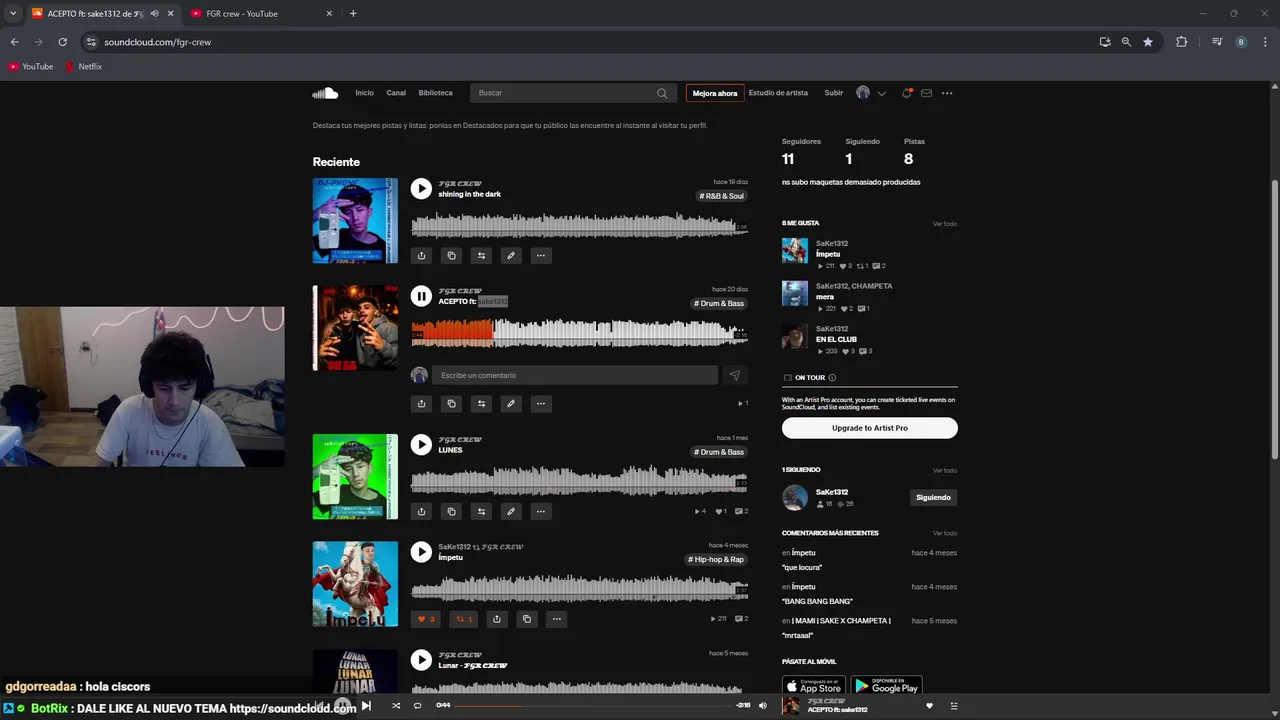Open Estudio de artista

[778, 93]
